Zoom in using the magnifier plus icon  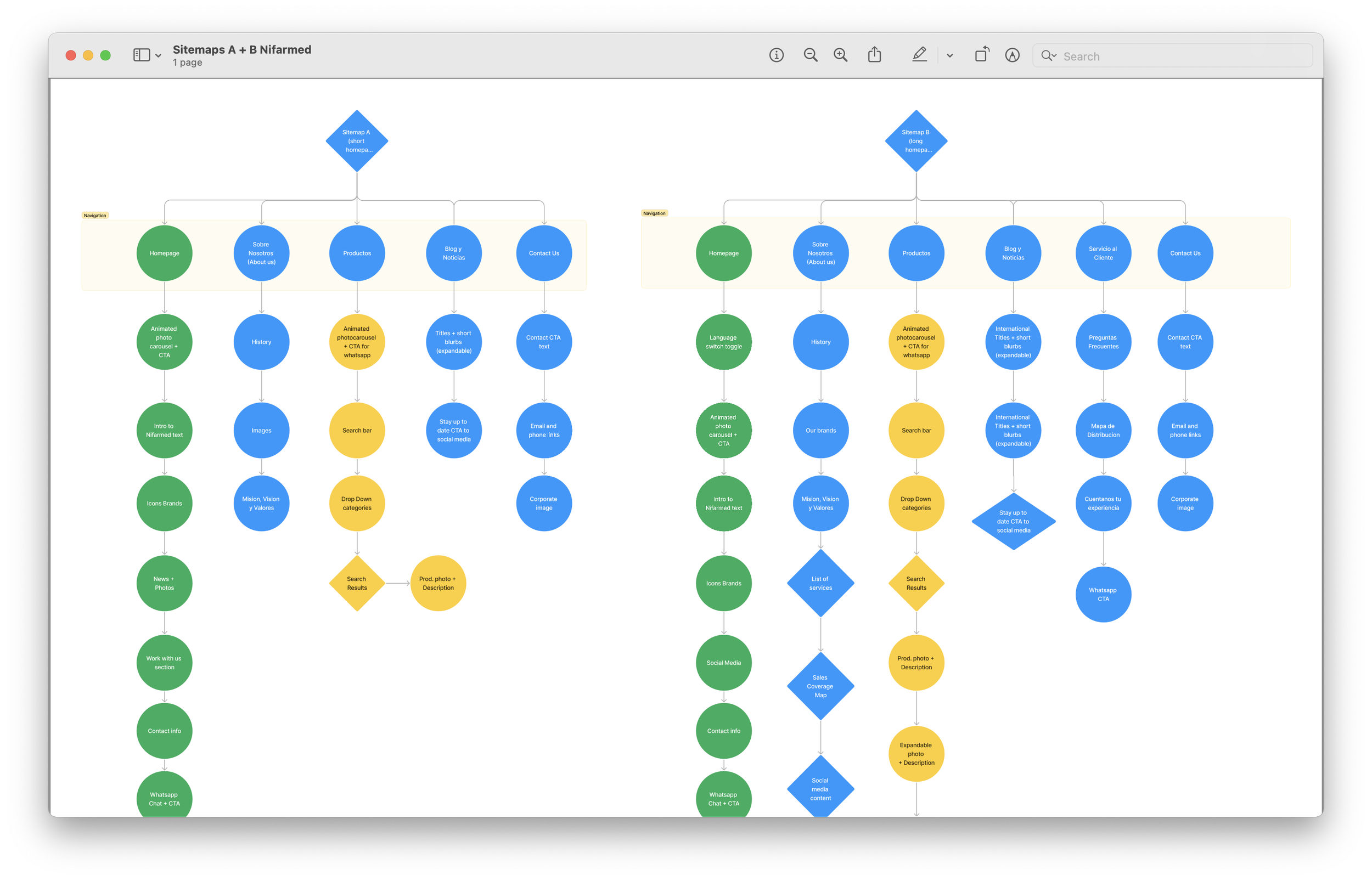click(840, 55)
